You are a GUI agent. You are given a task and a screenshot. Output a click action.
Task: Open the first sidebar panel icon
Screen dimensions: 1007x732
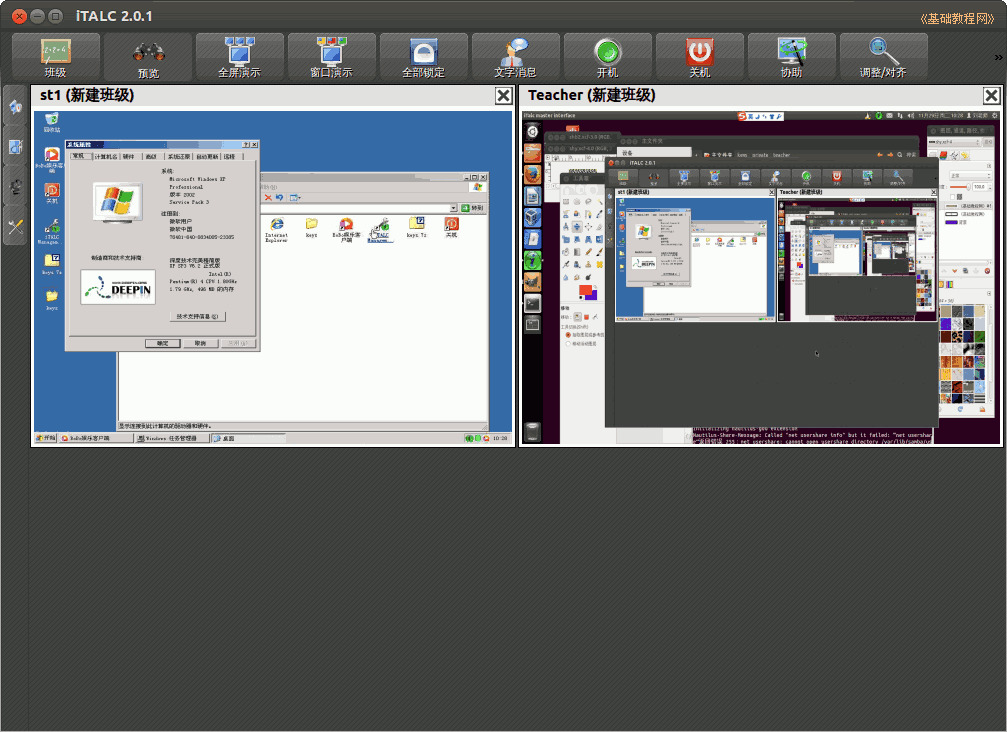(x=15, y=106)
